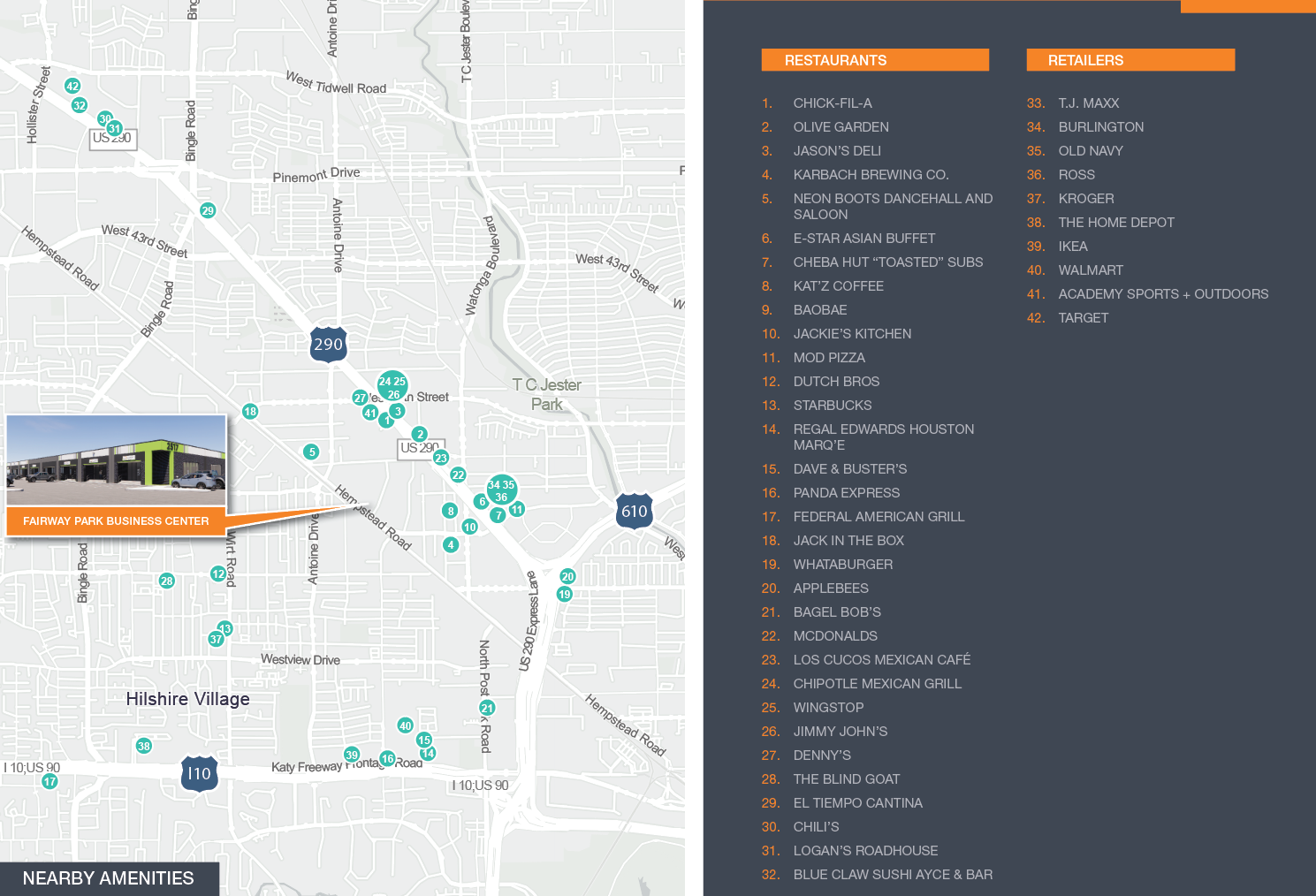
Task: Select map marker 17 on I 10
Action: pyautogui.click(x=50, y=781)
